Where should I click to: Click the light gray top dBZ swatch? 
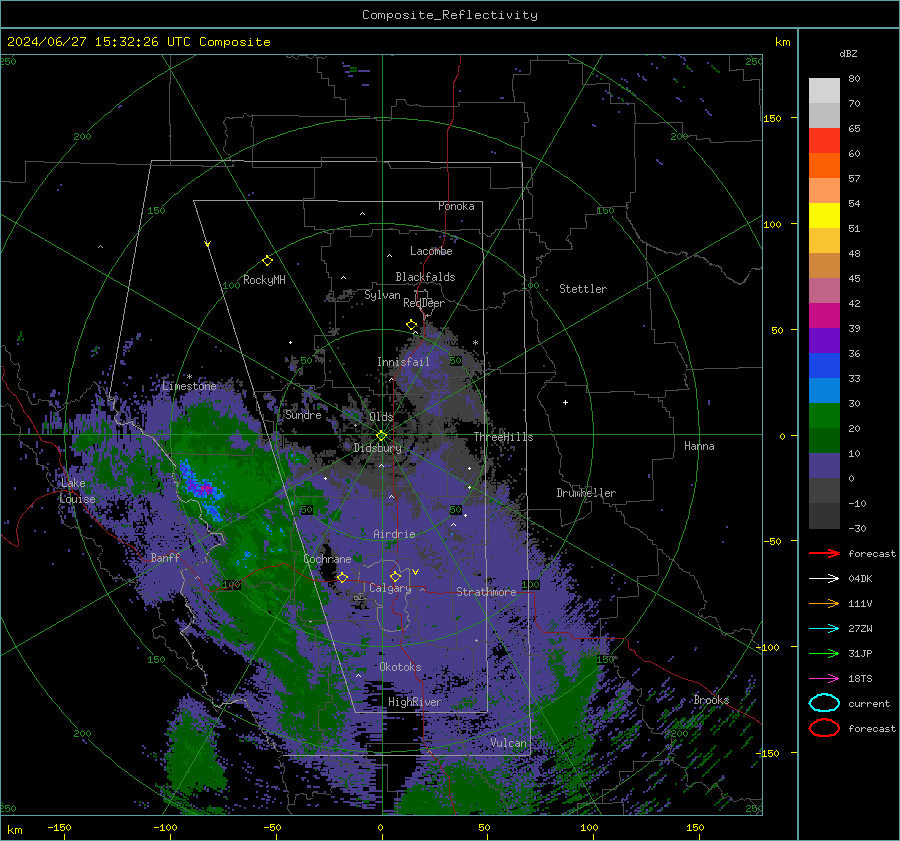tap(824, 90)
